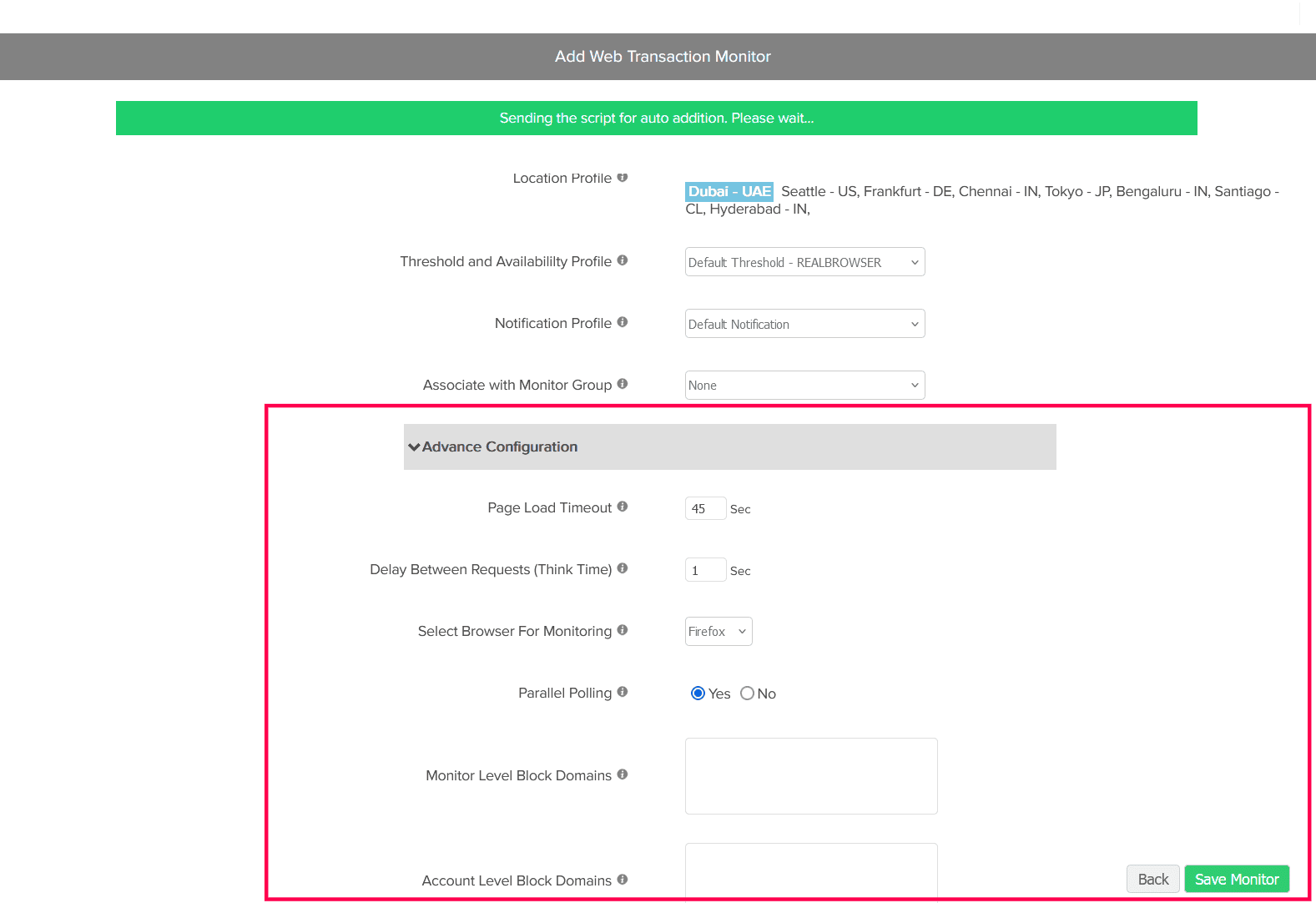Click info icon for Associate with Monitor Group
Screen dimensions: 1316x903
coord(623,385)
